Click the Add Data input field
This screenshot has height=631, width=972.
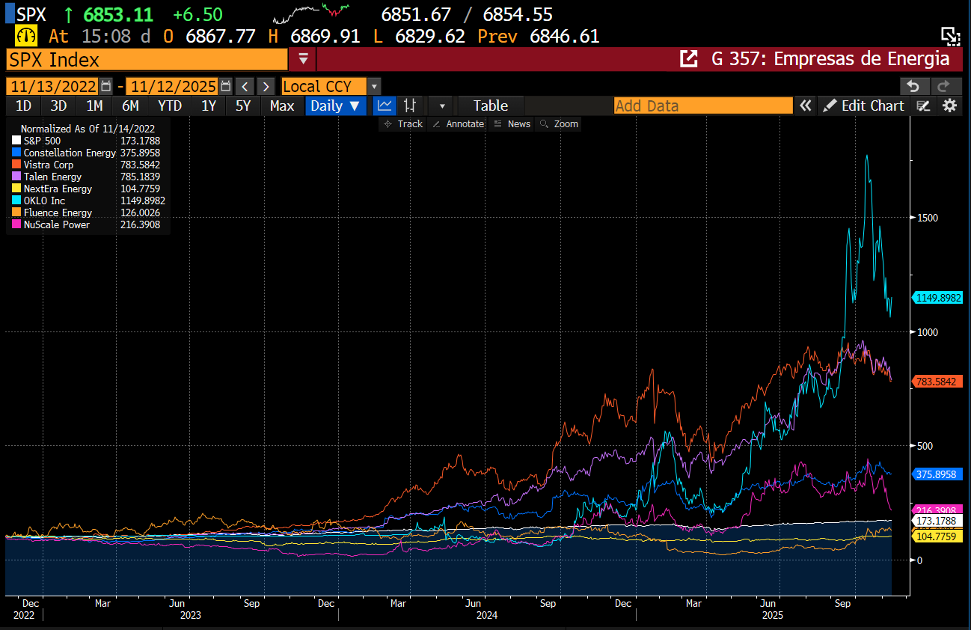703,106
